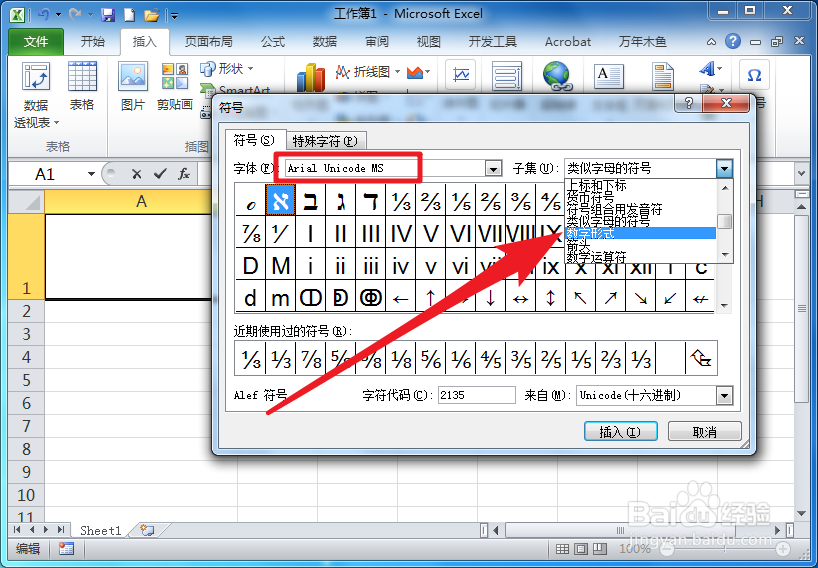Click the cancel X icon in the formula bar
818x568 pixels.
pyautogui.click(x=137, y=174)
